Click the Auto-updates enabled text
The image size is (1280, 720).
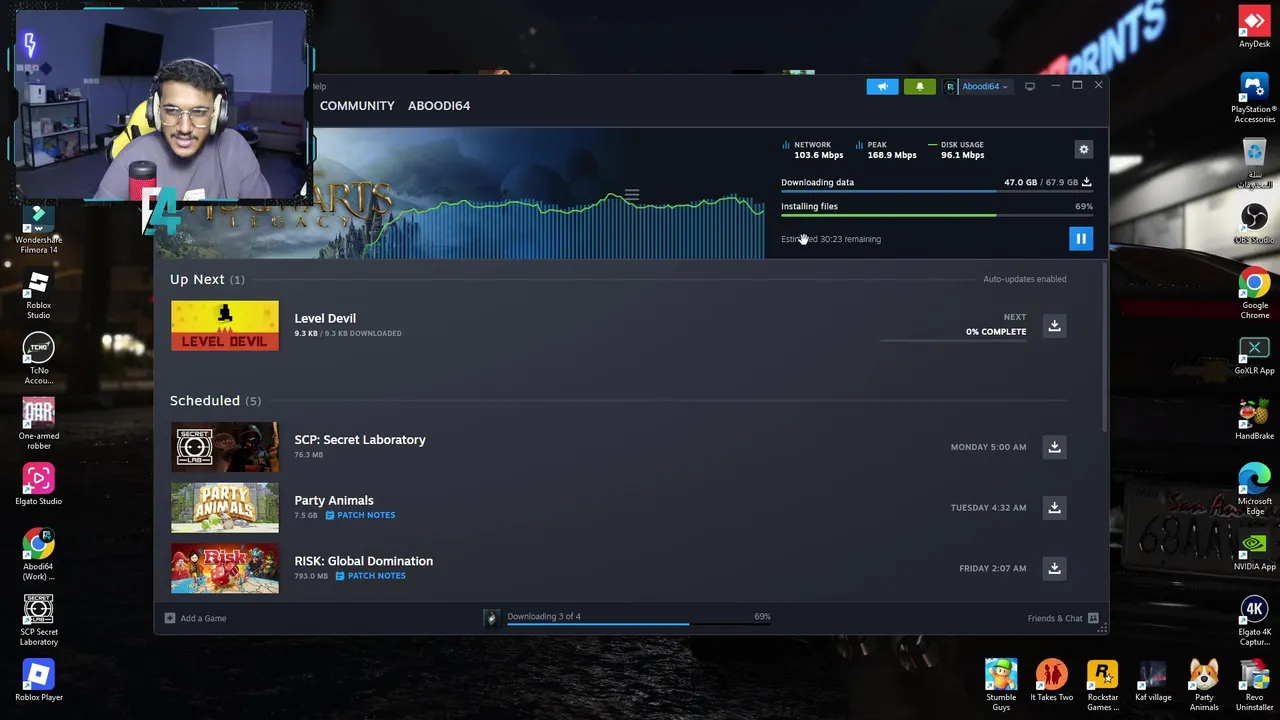click(1024, 279)
